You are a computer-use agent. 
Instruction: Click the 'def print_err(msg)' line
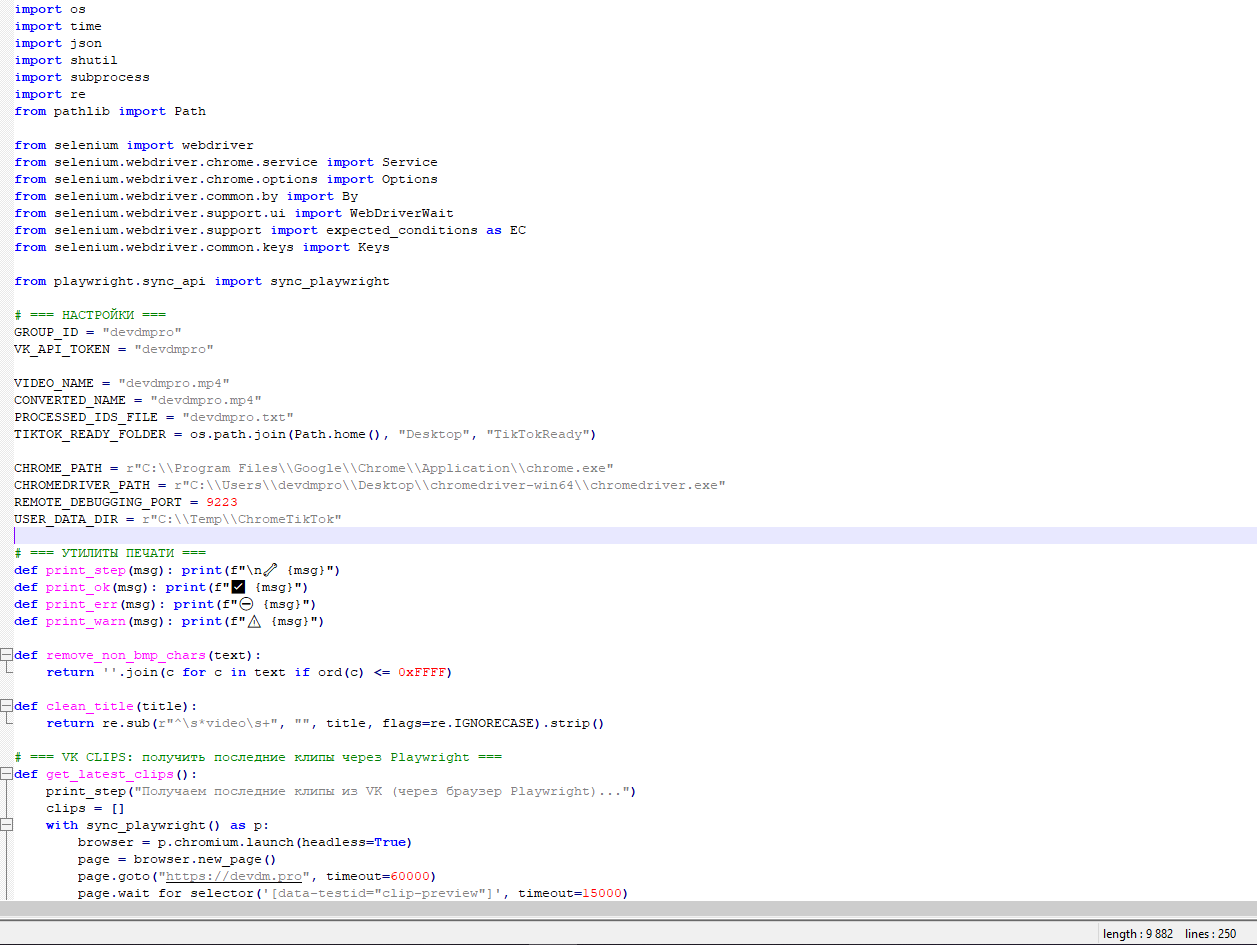coord(166,604)
